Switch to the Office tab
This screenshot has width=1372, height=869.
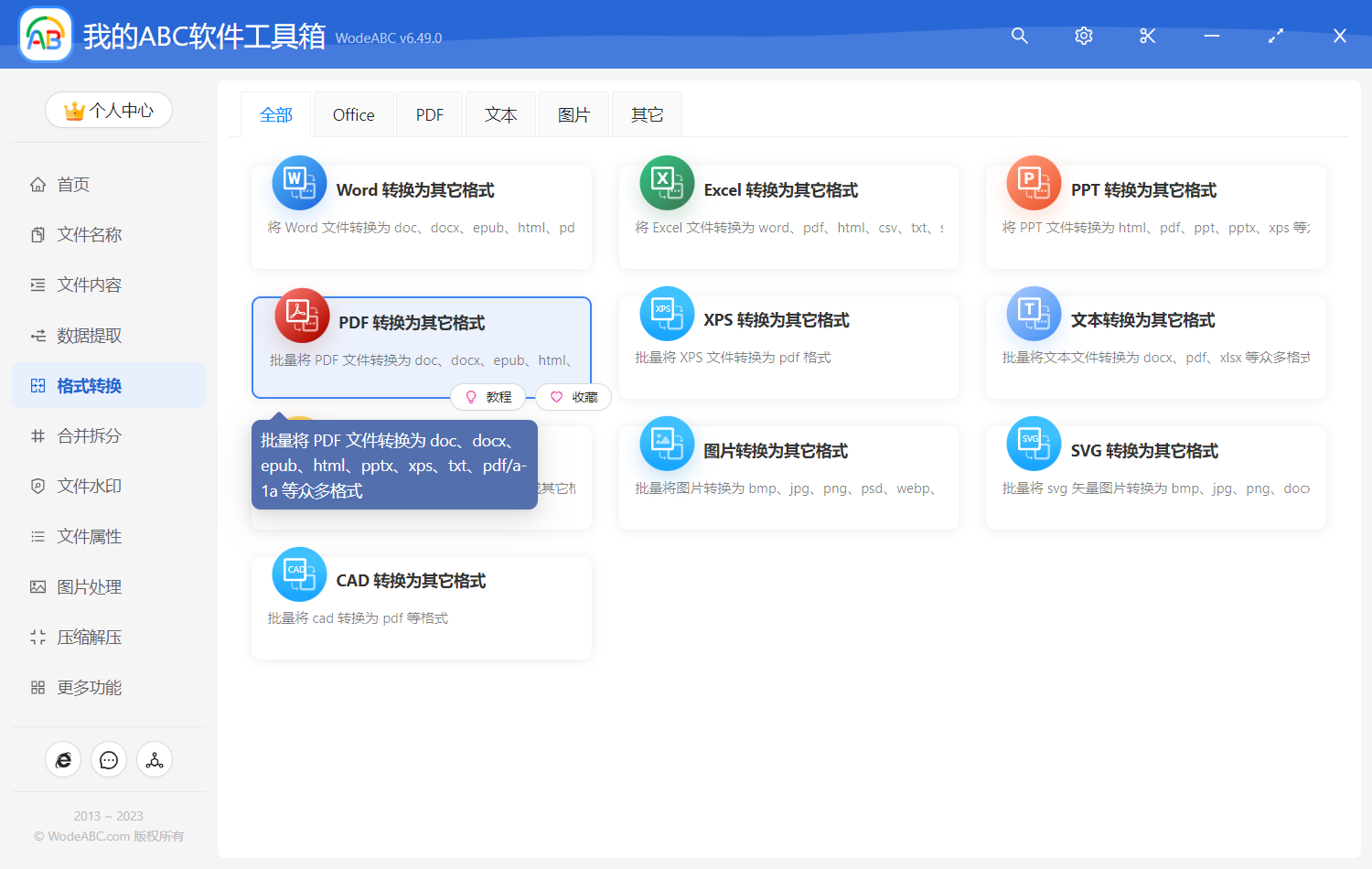[353, 113]
